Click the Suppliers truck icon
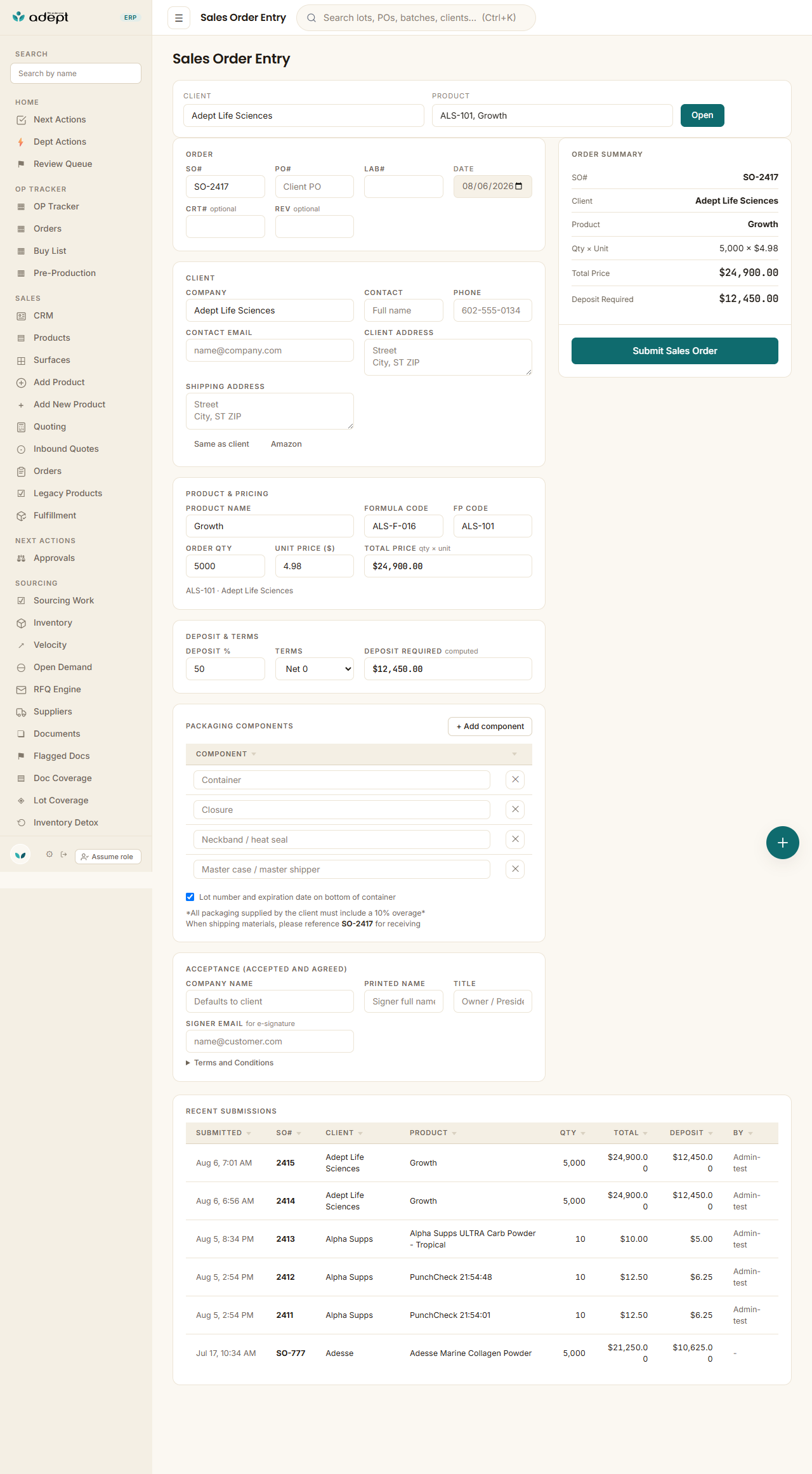 point(21,712)
